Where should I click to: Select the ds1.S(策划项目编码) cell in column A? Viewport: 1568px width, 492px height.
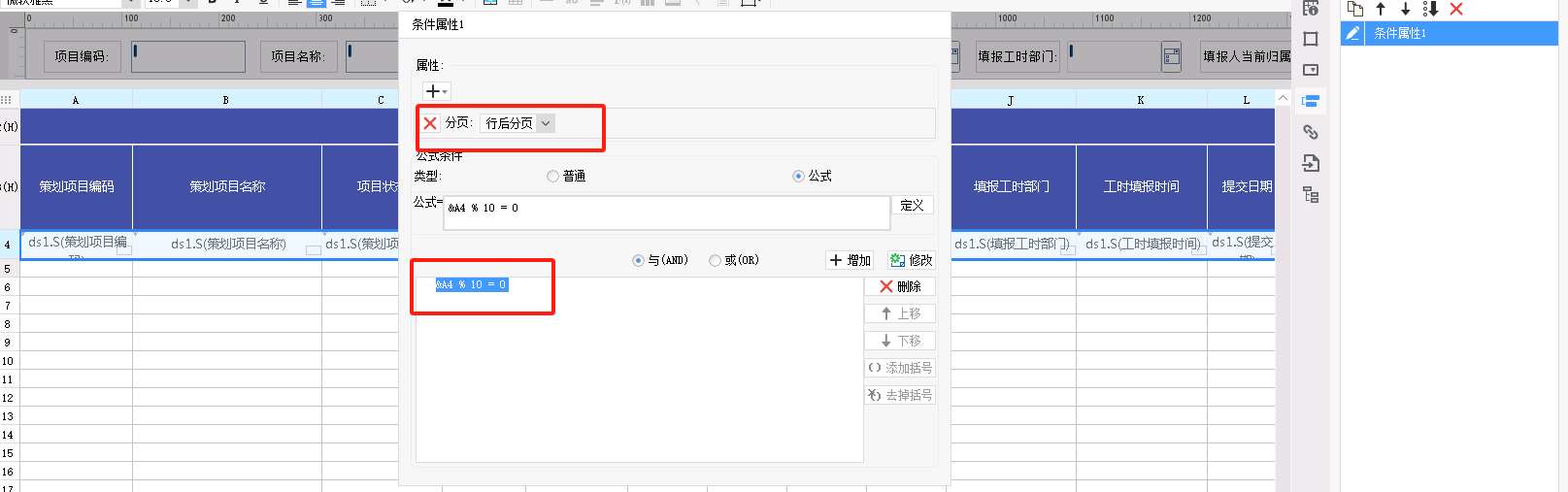(x=76, y=245)
